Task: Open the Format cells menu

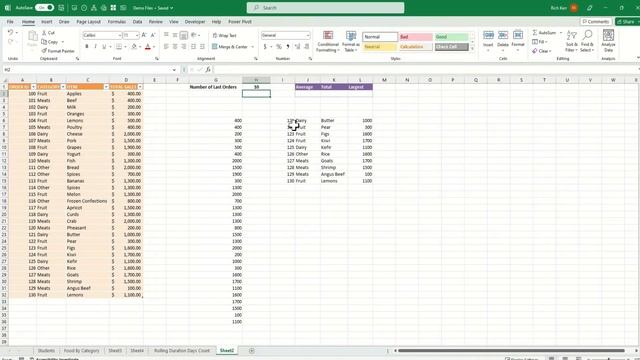Action: pos(518,39)
